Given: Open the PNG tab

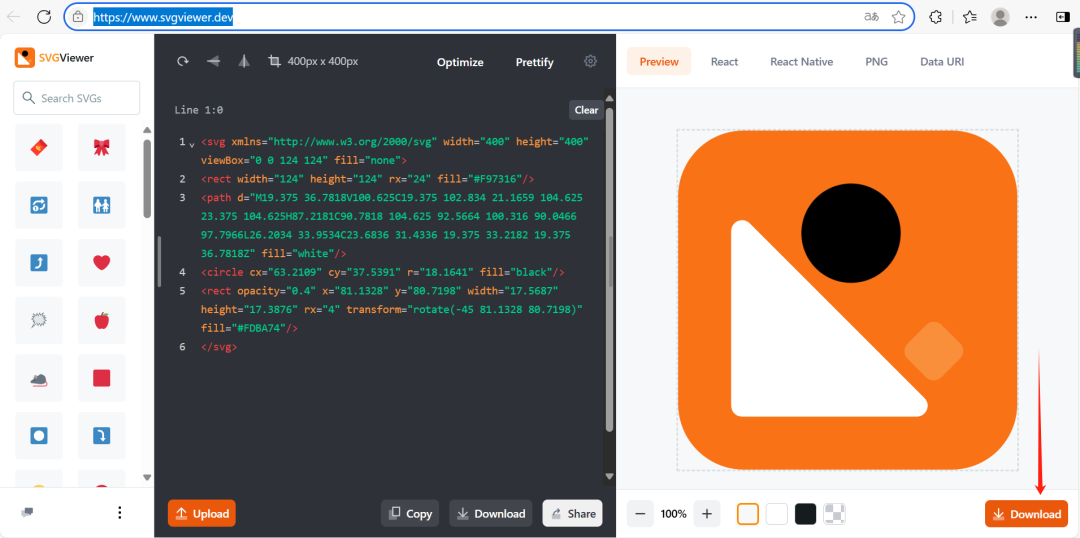Looking at the screenshot, I should tap(877, 61).
